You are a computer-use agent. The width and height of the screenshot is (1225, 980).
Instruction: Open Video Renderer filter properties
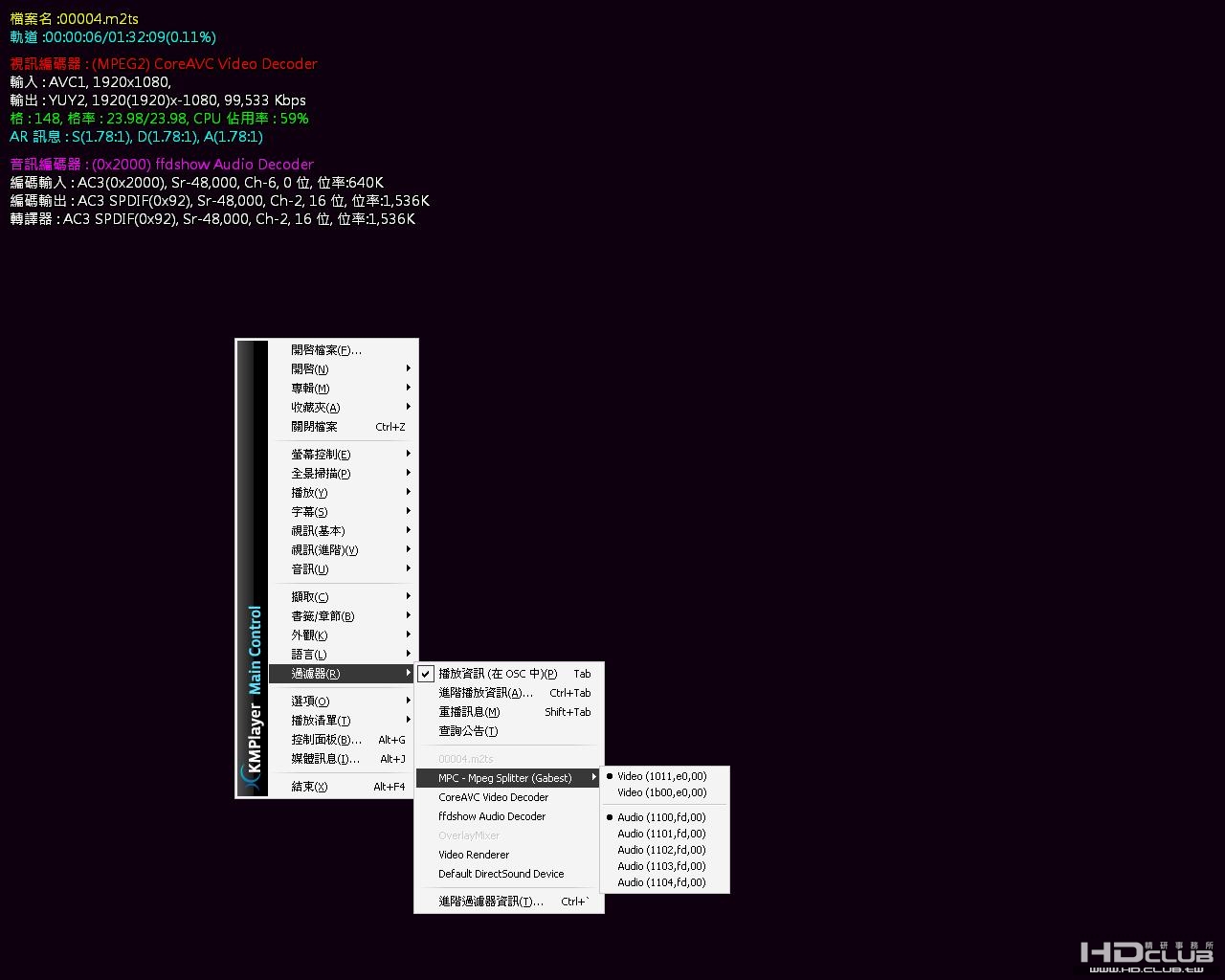pyautogui.click(x=509, y=855)
